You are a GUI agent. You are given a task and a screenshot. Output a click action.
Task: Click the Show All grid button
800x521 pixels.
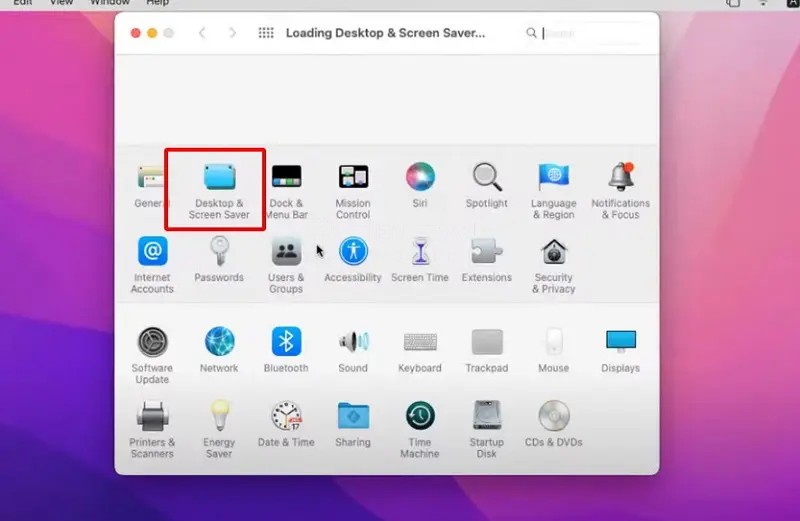(266, 33)
